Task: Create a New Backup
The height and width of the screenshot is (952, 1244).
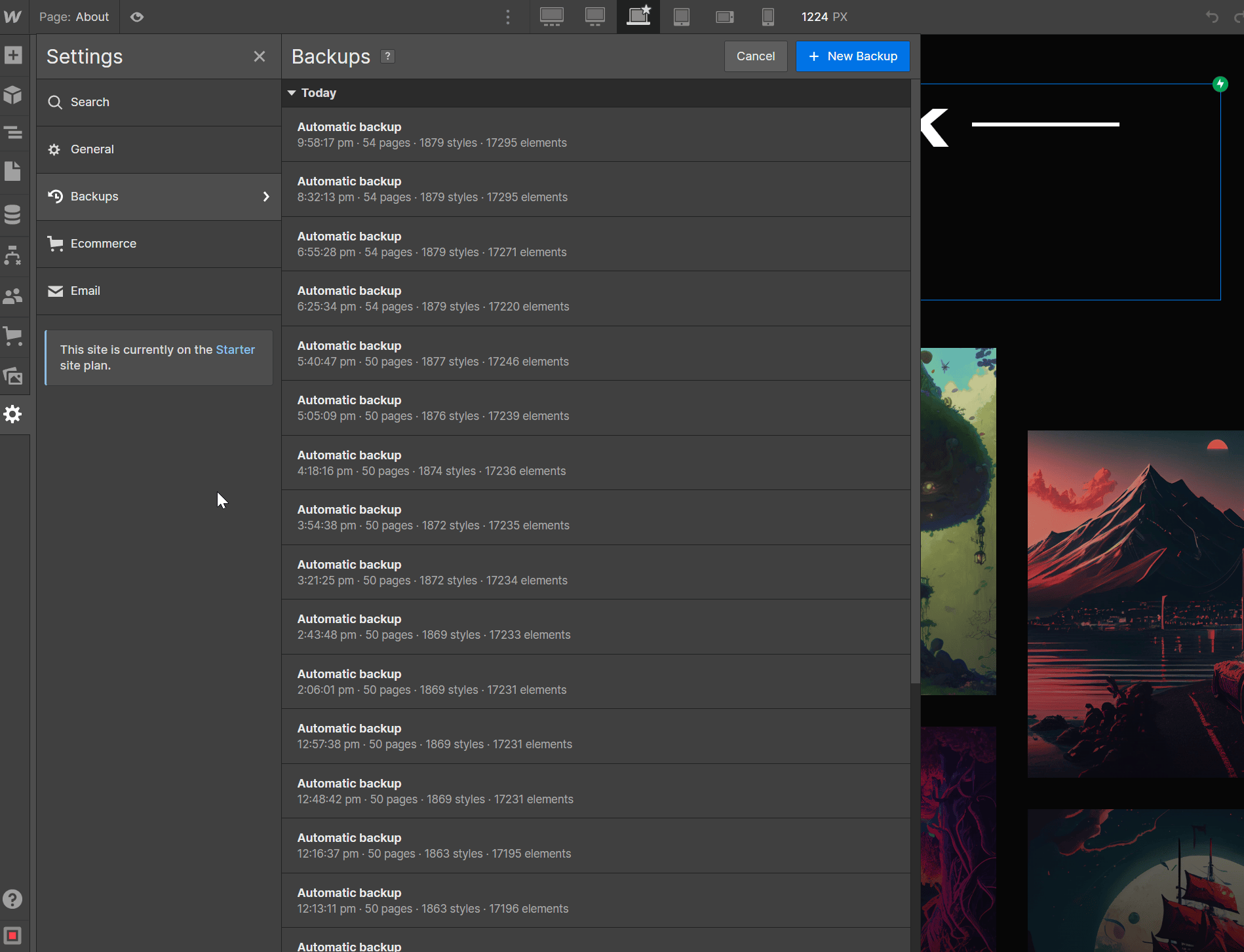Action: tap(853, 56)
